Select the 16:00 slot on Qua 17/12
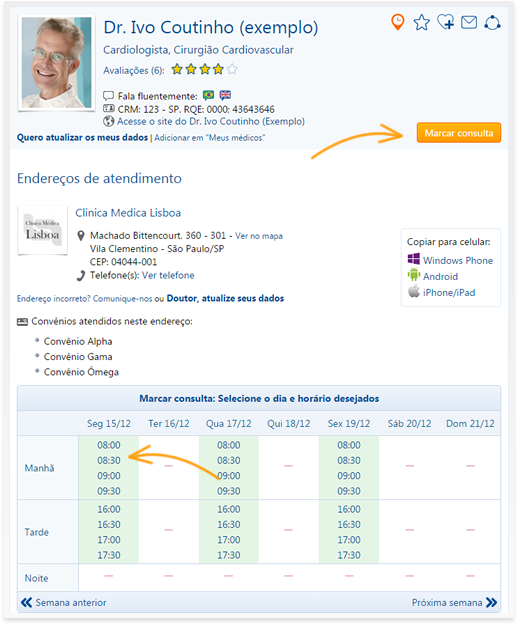Image resolution: width=518 pixels, height=625 pixels. point(229,509)
